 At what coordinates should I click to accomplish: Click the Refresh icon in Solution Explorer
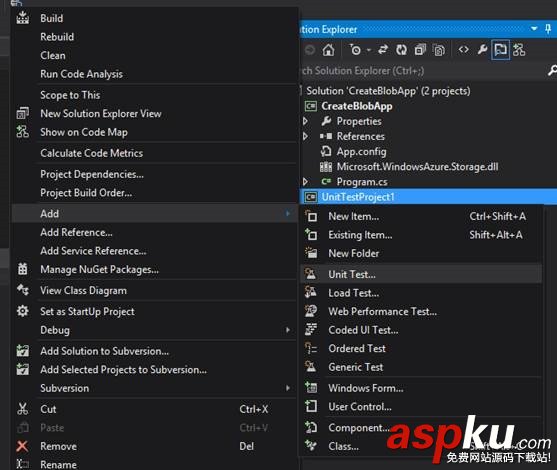[401, 50]
